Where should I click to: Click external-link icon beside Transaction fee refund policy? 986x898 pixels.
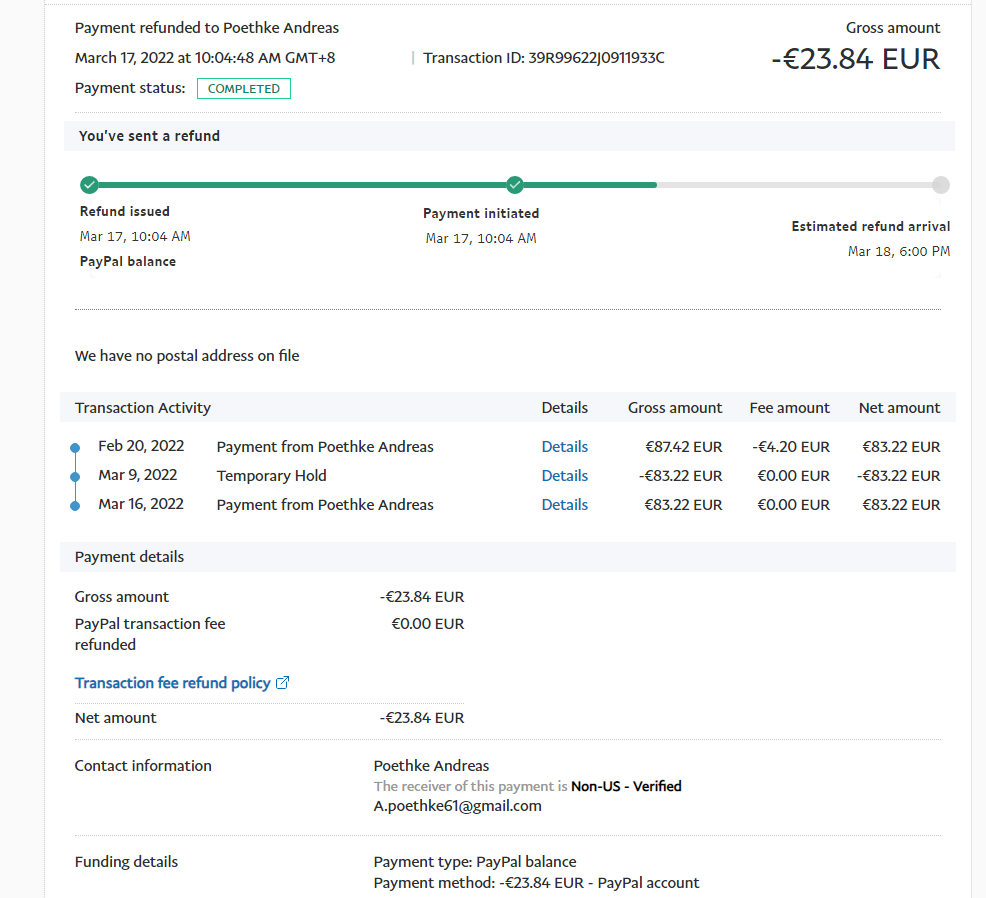pos(282,683)
